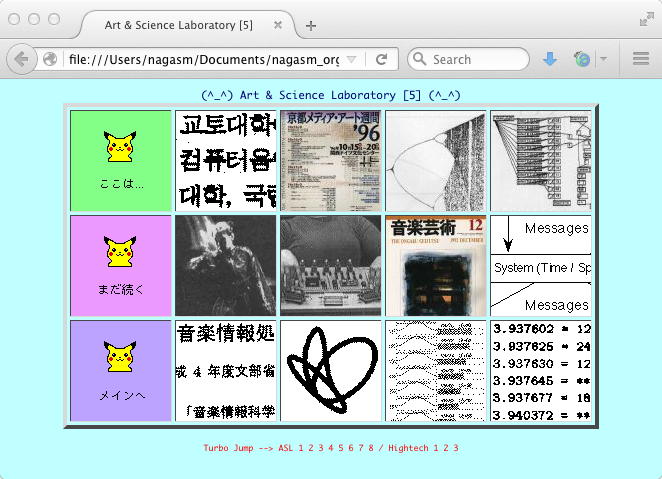Open dropdown arrow beside globe toolbar icon
Screen dimensions: 662x479
click(x=603, y=59)
